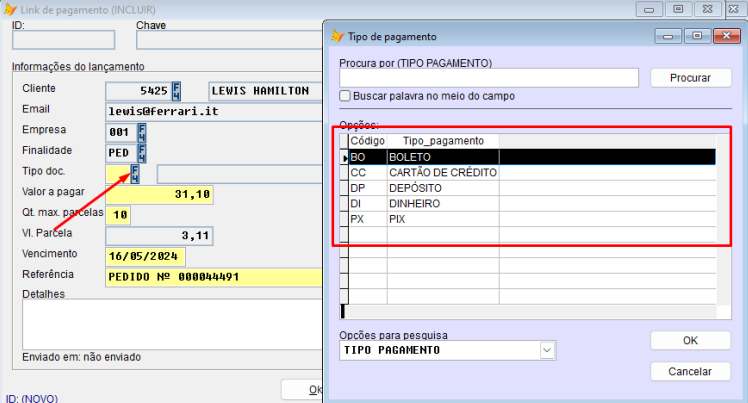Select the PIX row
Viewport: 748px width, 403px height.
532,219
